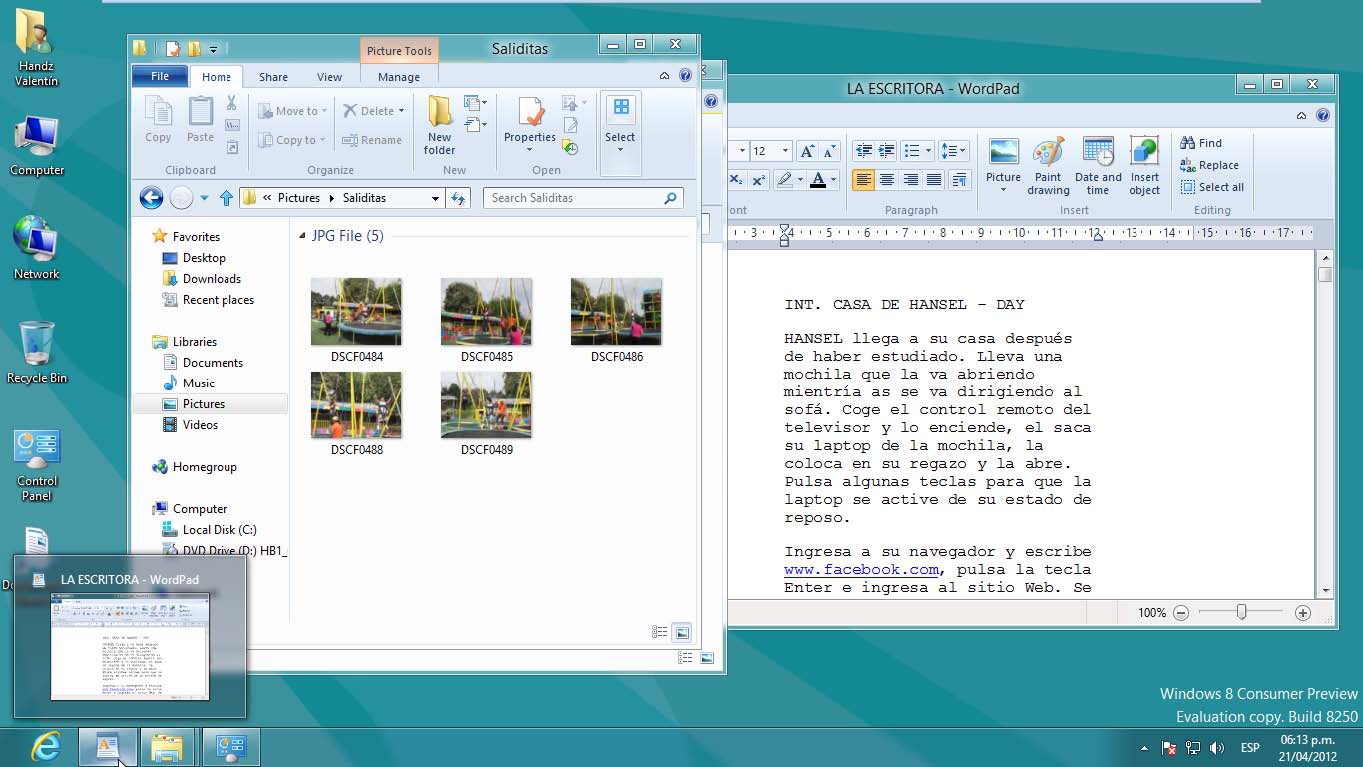Screen dimensions: 1363x767
Task: Toggle the subscript formatting button
Action: click(x=736, y=180)
